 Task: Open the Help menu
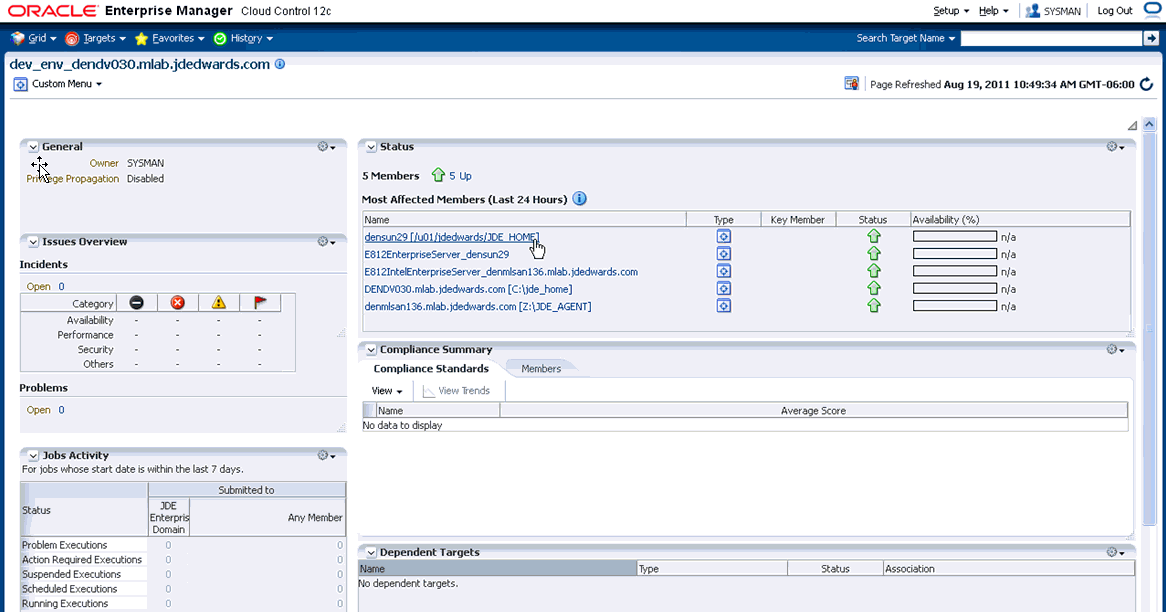pyautogui.click(x=993, y=10)
